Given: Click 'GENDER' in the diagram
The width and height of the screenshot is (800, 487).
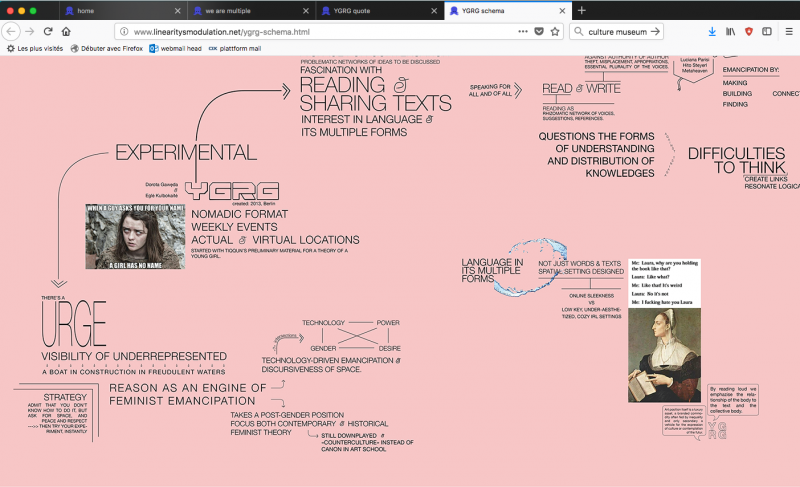Looking at the screenshot, I should click(323, 348).
